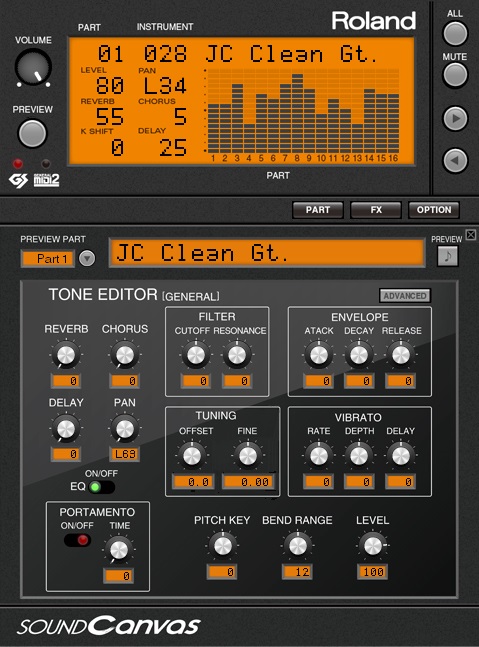Click the tone editor LEVEL knob
This screenshot has width=479, height=647.
tap(373, 546)
